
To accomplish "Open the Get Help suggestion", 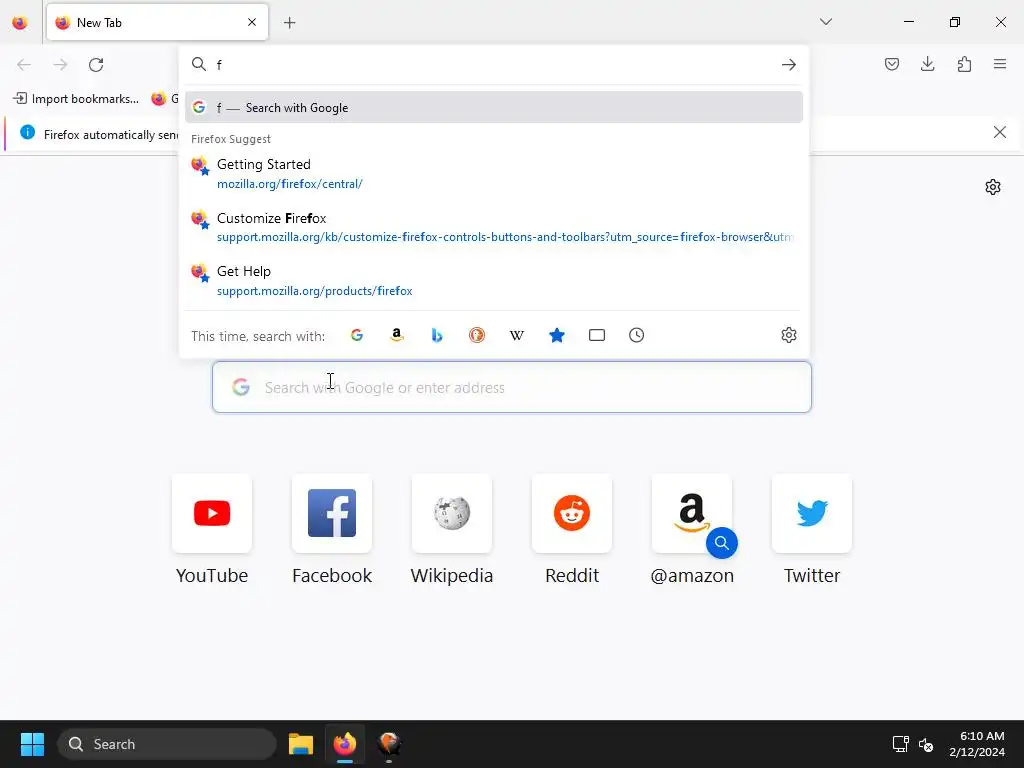I will (494, 281).
